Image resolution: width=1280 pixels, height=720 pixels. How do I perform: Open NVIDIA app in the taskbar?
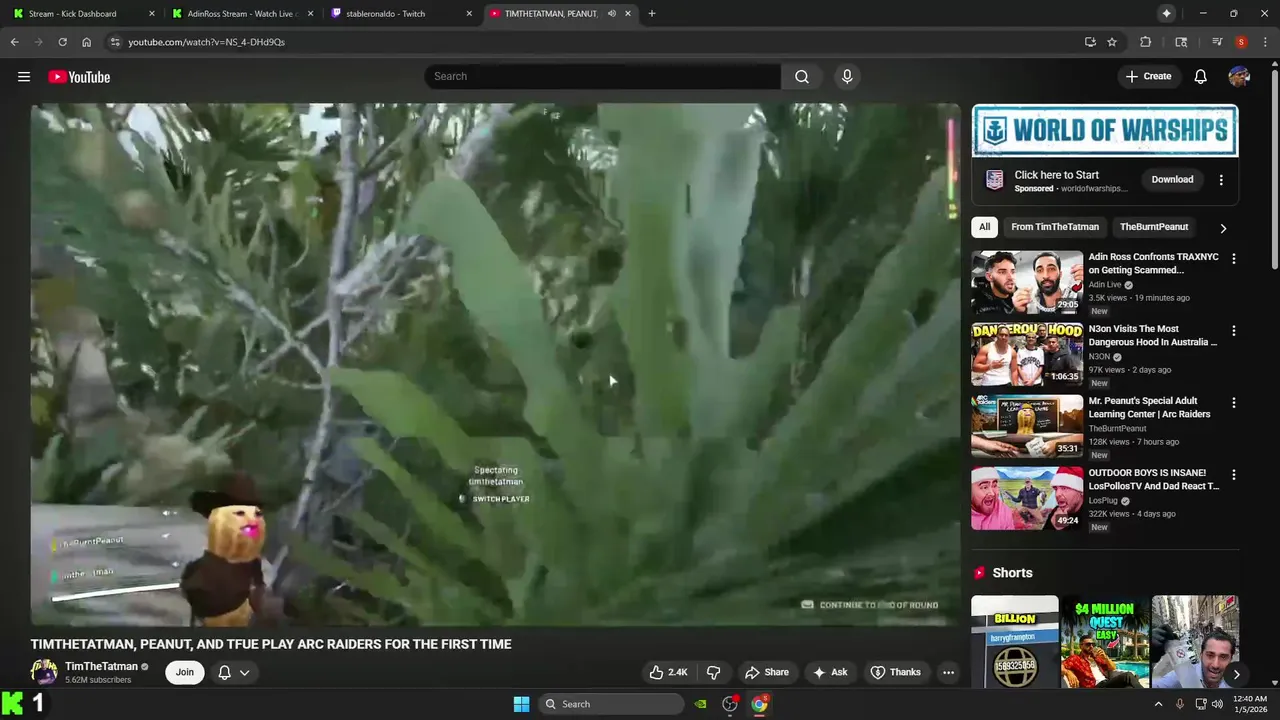701,704
